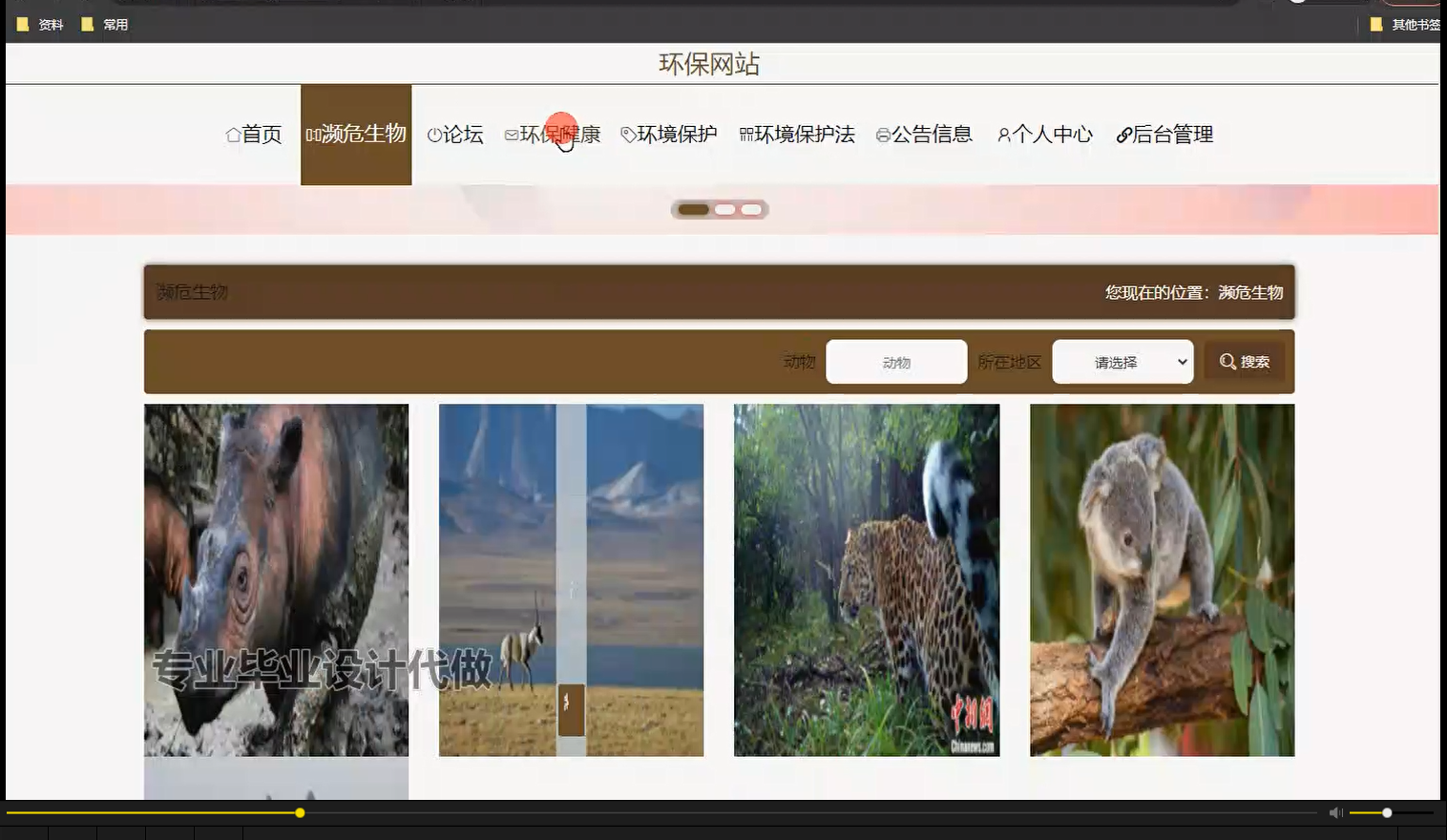Focus the 动物 search input field
Screen dimensions: 1447x840
[896, 362]
